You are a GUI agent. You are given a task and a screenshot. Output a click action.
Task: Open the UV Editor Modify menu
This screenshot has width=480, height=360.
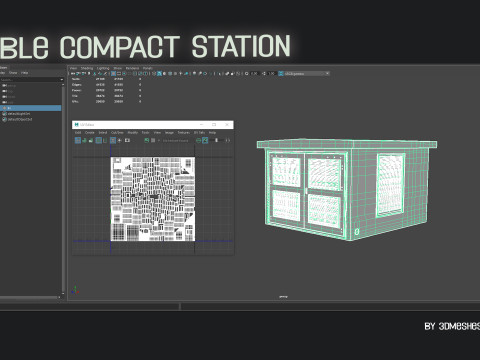tap(133, 132)
